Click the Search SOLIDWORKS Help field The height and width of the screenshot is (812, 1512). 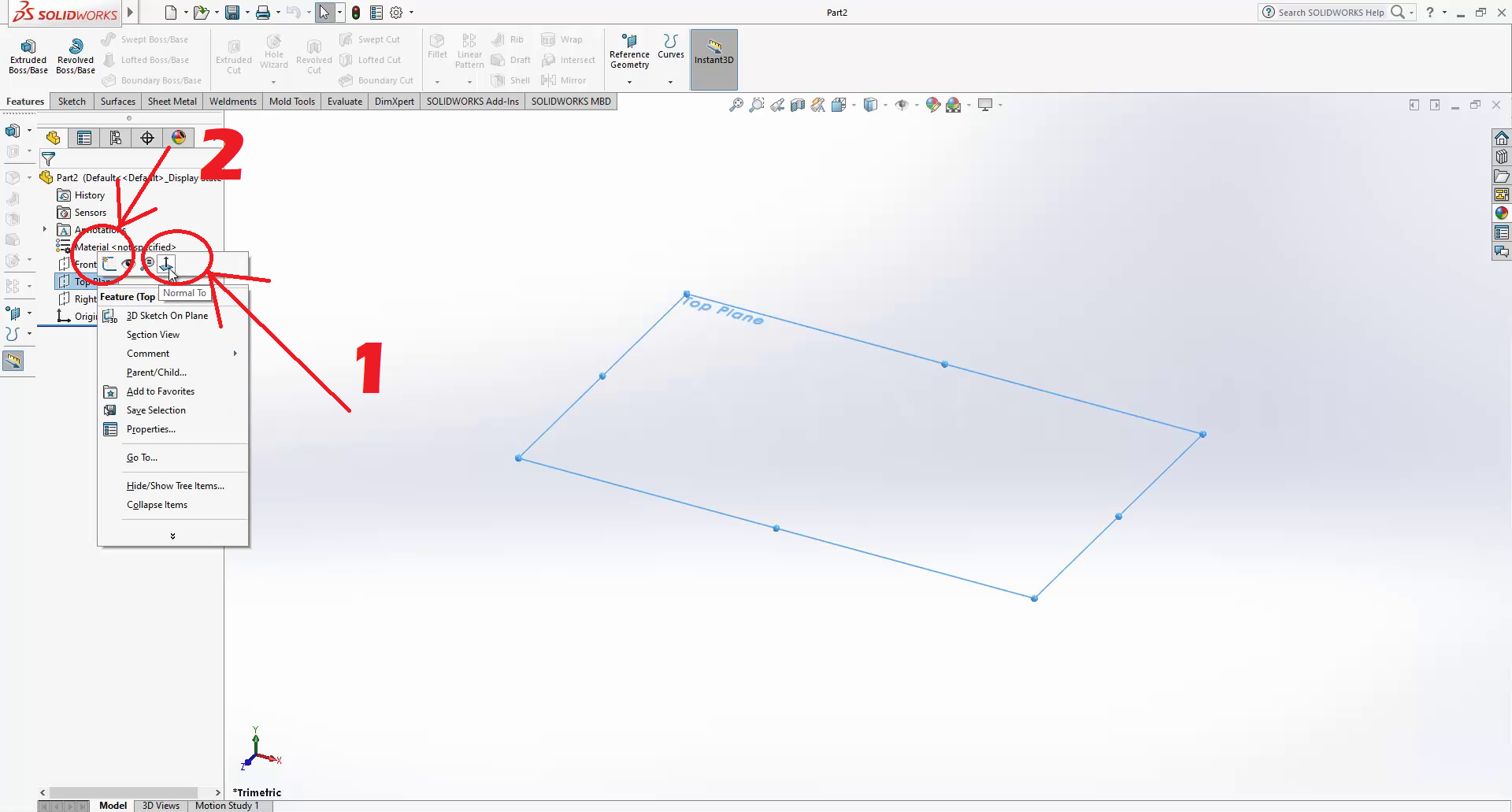(1330, 13)
